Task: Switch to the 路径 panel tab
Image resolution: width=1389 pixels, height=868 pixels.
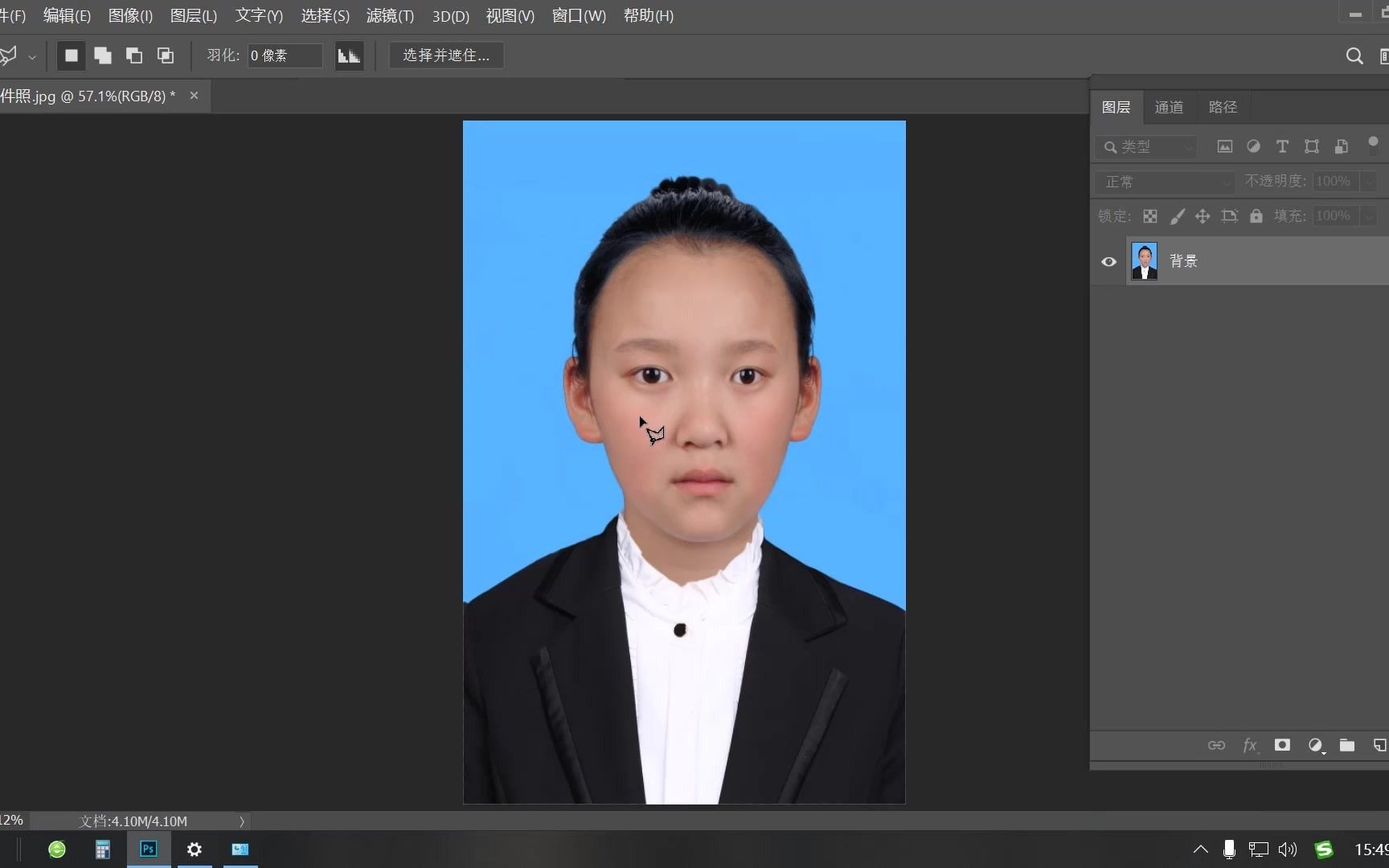Action: coord(1223,107)
